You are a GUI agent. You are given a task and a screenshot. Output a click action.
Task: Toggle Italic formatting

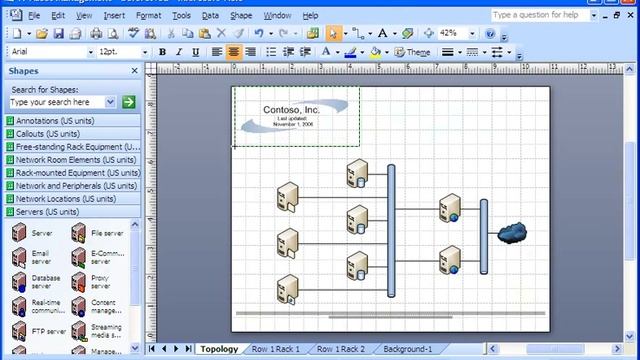179,52
